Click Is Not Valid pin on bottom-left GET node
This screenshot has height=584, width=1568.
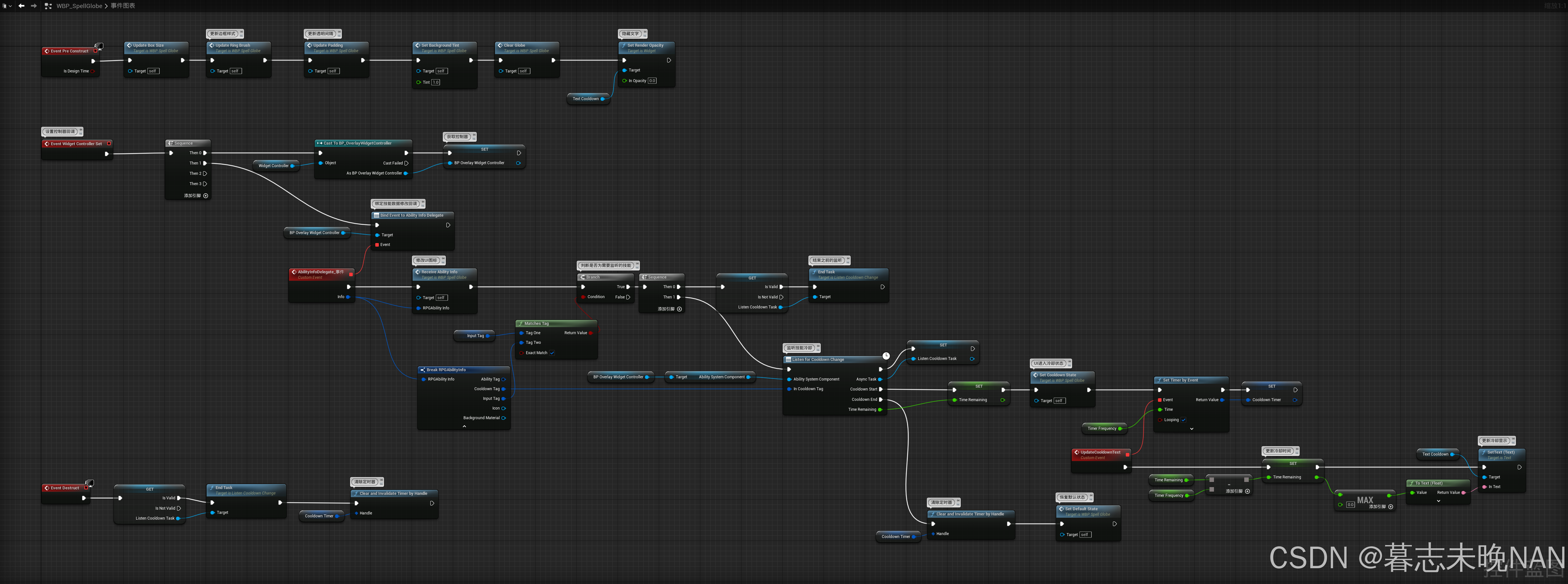click(178, 508)
